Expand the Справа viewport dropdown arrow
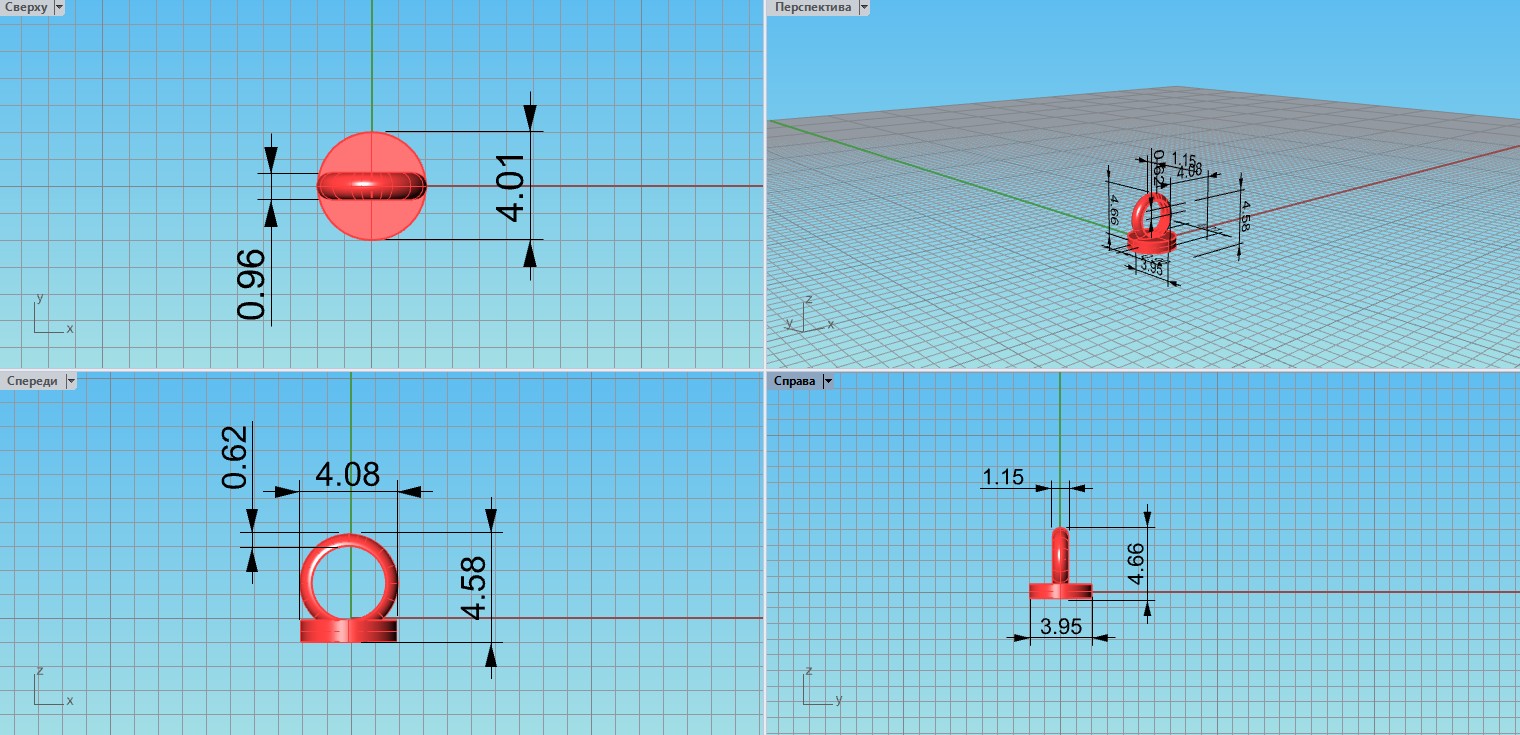The image size is (1520, 735). pos(828,381)
